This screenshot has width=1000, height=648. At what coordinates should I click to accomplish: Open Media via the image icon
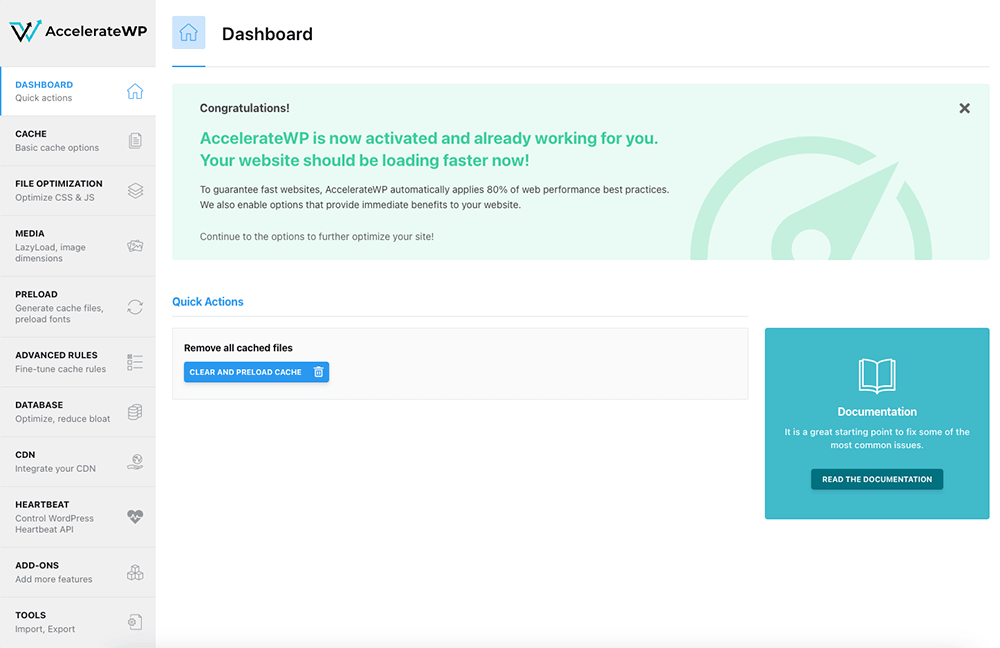136,246
